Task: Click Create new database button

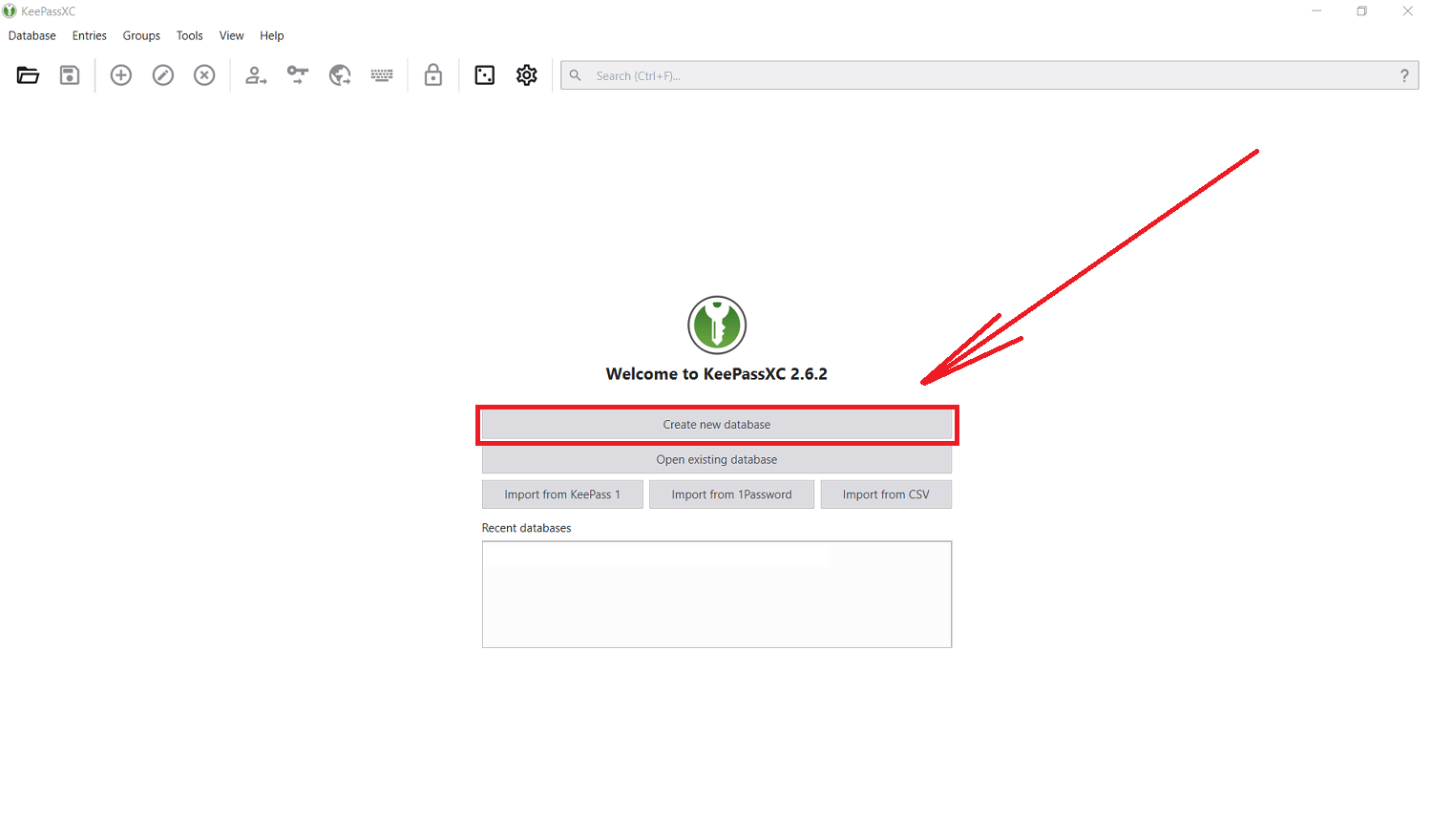Action: click(717, 425)
